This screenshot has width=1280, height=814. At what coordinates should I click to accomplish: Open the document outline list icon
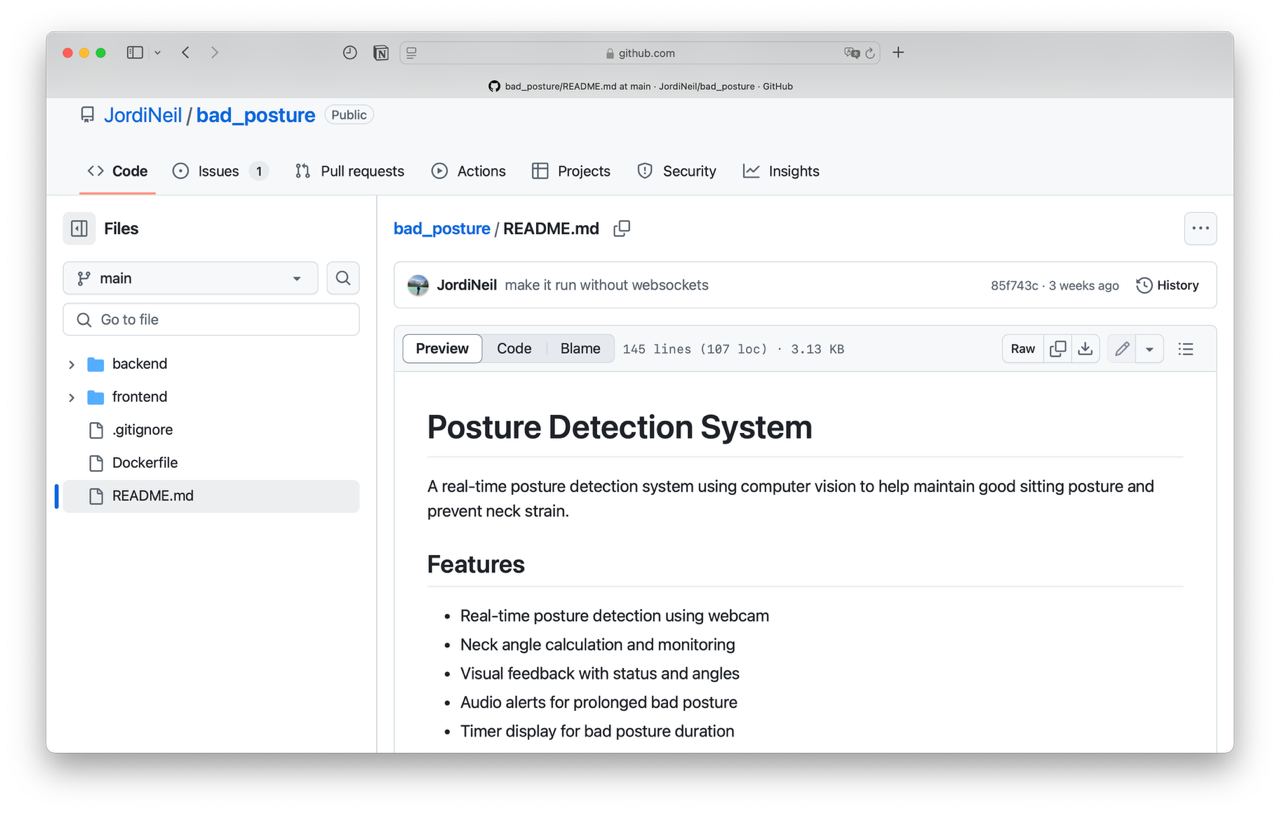click(x=1186, y=349)
